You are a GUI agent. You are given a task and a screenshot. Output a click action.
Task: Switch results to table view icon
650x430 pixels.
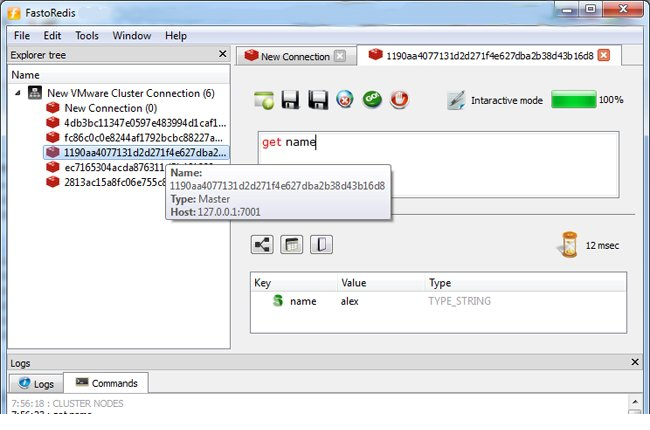(x=293, y=244)
